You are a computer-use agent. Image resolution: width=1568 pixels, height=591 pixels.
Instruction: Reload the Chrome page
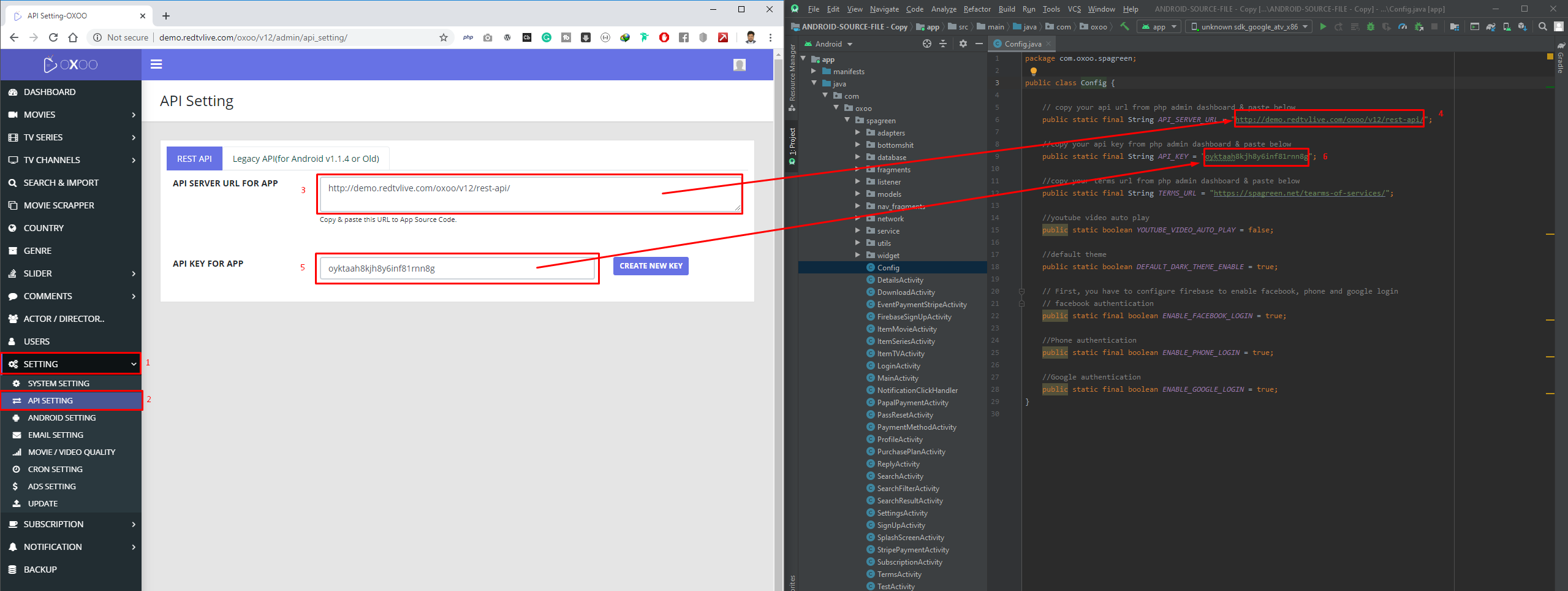point(53,37)
